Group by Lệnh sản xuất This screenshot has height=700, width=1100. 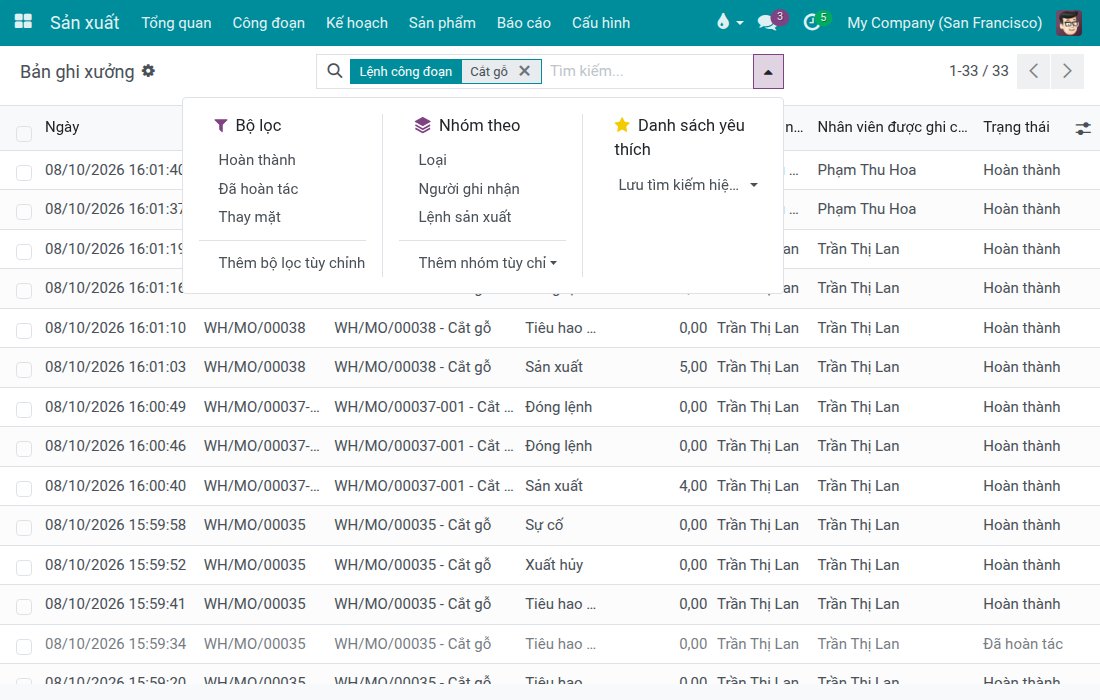(x=464, y=217)
